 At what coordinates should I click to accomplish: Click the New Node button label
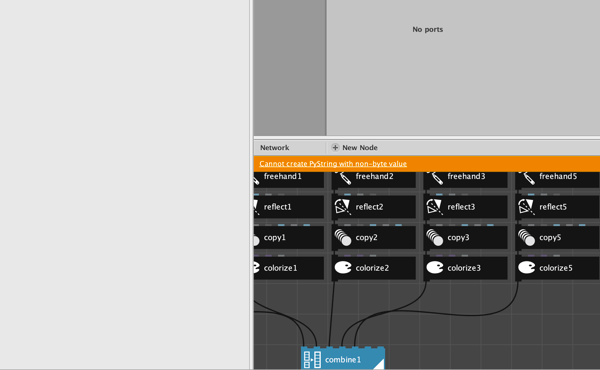tap(360, 147)
